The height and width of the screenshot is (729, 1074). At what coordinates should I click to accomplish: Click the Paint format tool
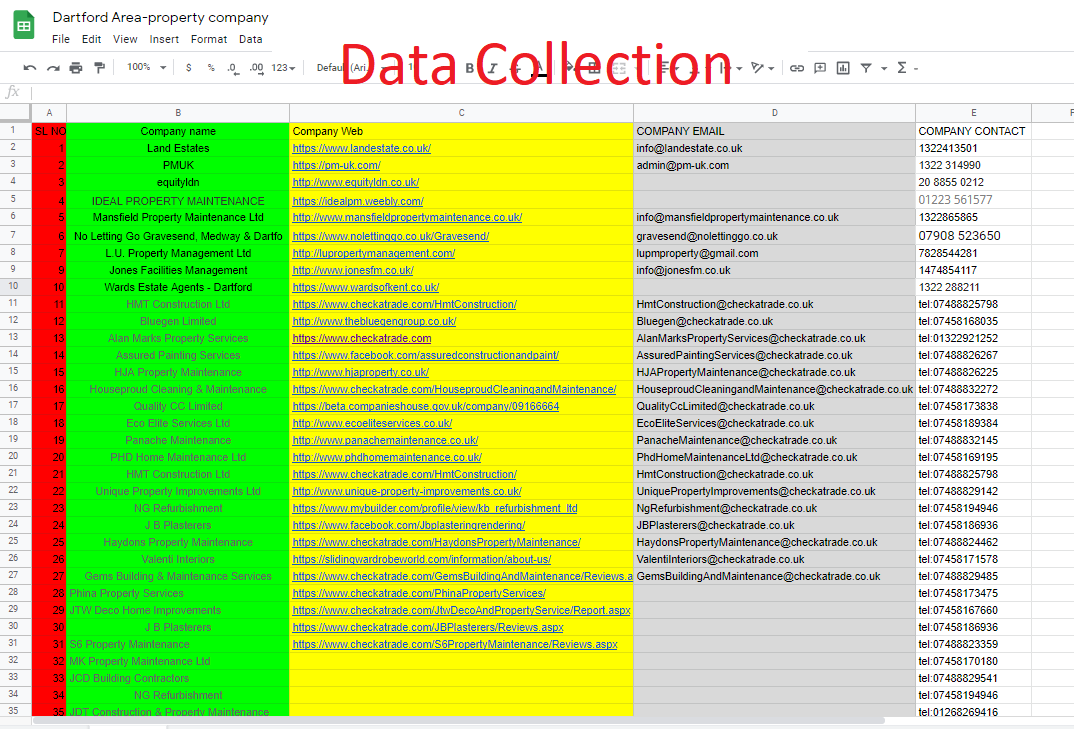click(x=99, y=67)
